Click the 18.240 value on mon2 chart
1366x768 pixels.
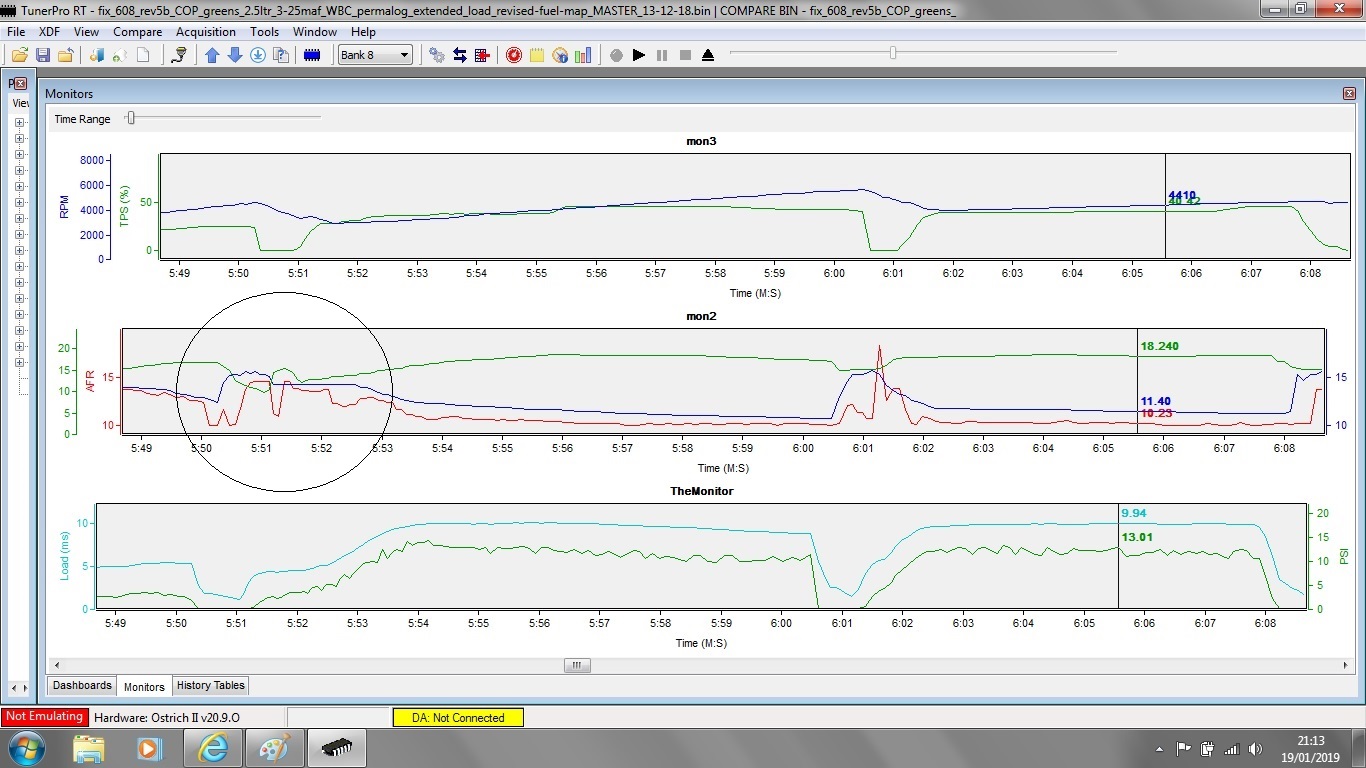[1159, 346]
